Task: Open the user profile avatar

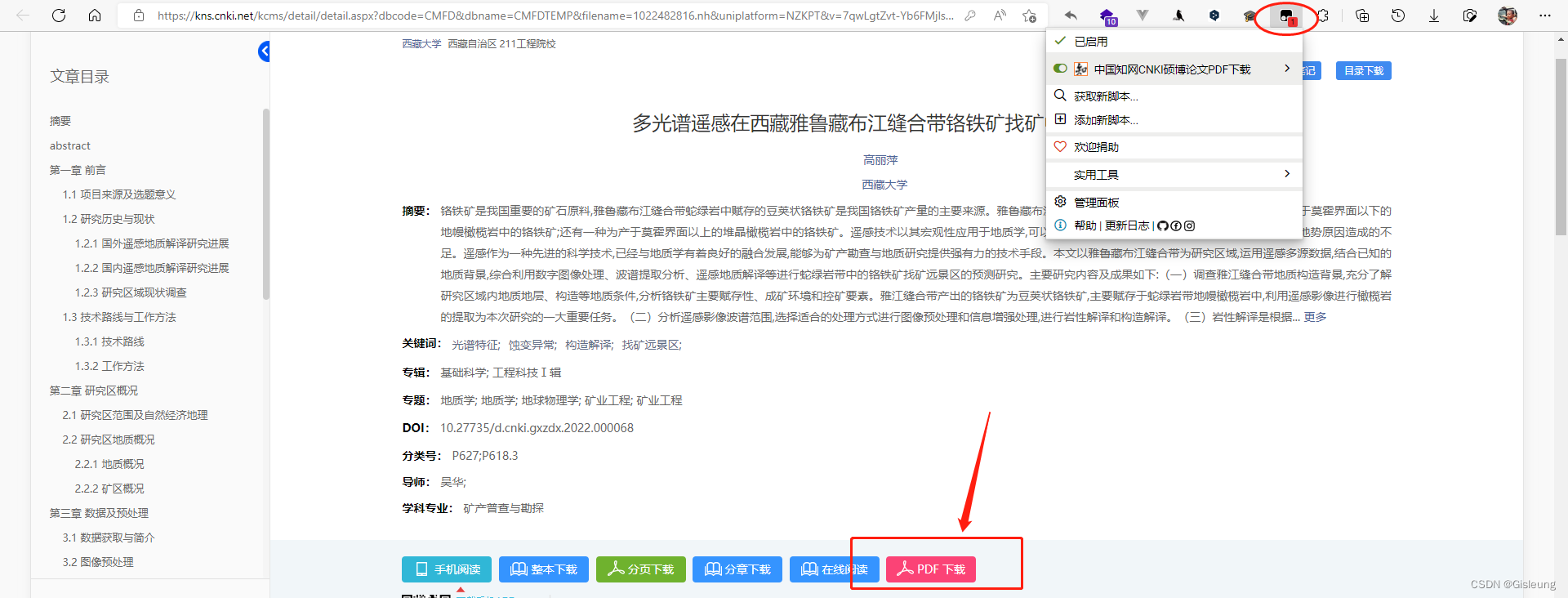Action: [1508, 16]
